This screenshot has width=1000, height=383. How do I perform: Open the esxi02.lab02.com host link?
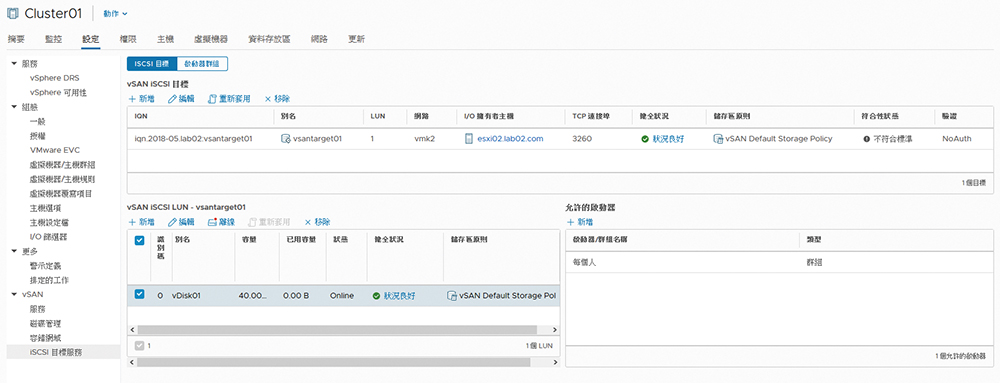tap(510, 138)
